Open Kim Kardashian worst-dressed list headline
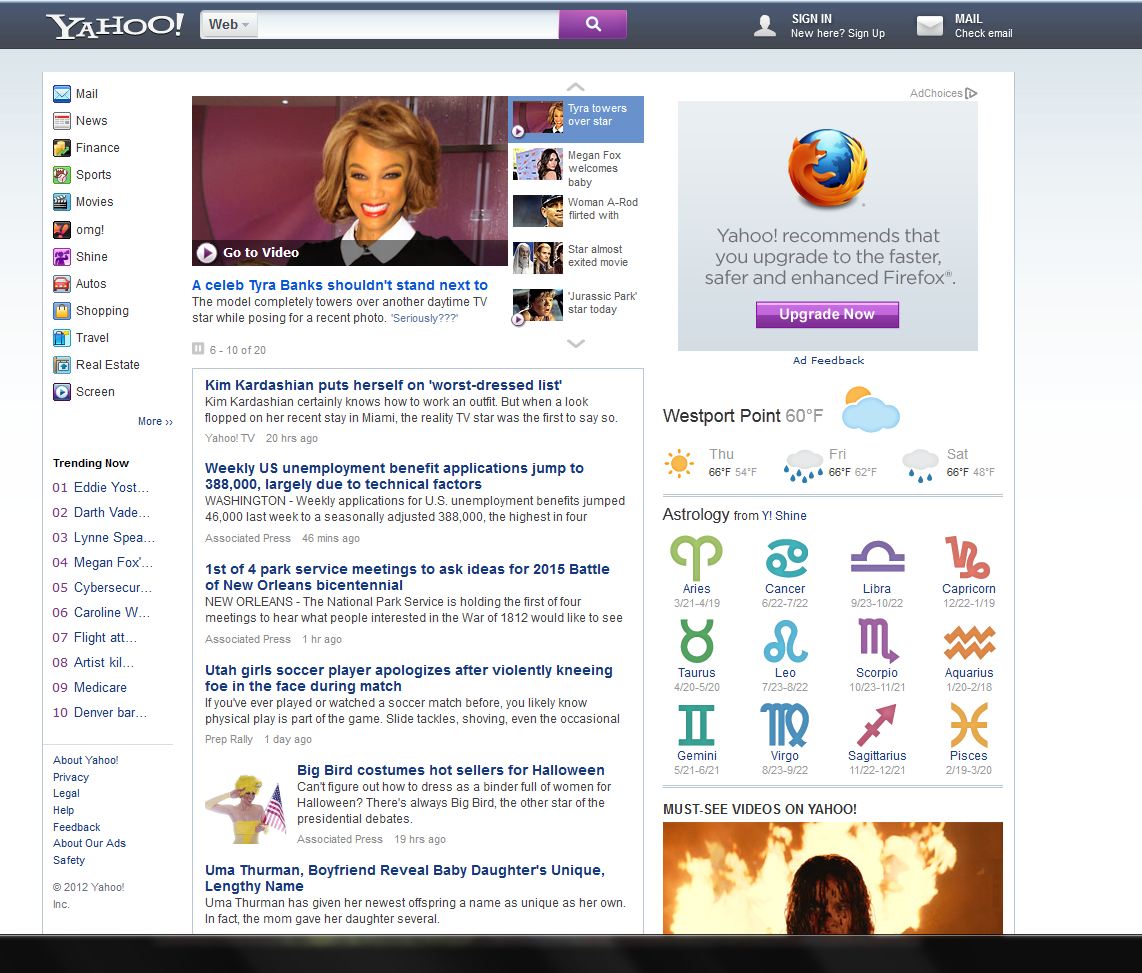Viewport: 1142px width, 973px height. (x=383, y=385)
